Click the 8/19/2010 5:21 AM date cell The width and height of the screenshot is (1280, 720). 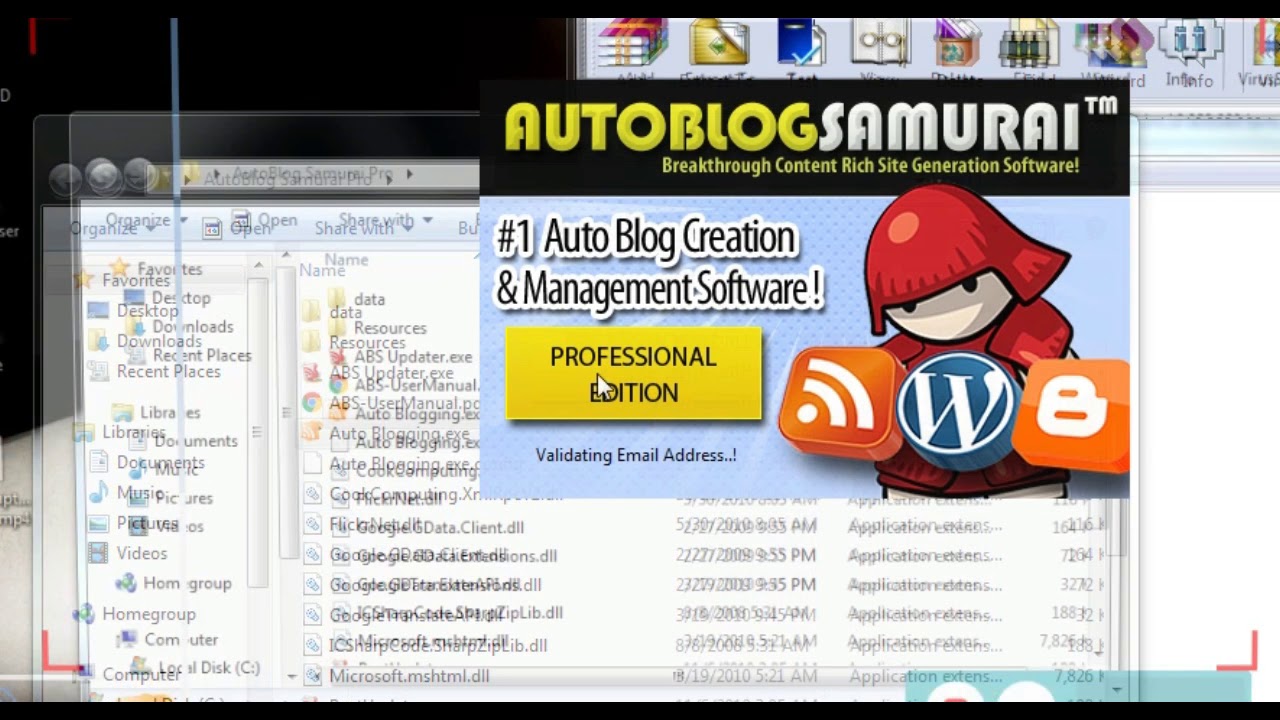[746, 676]
